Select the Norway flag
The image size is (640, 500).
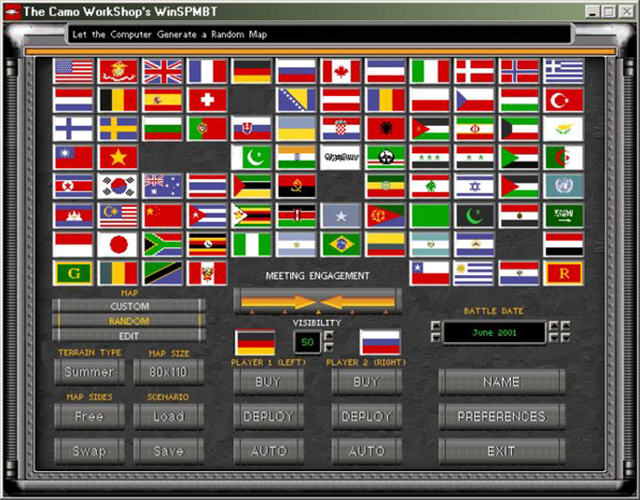tap(519, 71)
